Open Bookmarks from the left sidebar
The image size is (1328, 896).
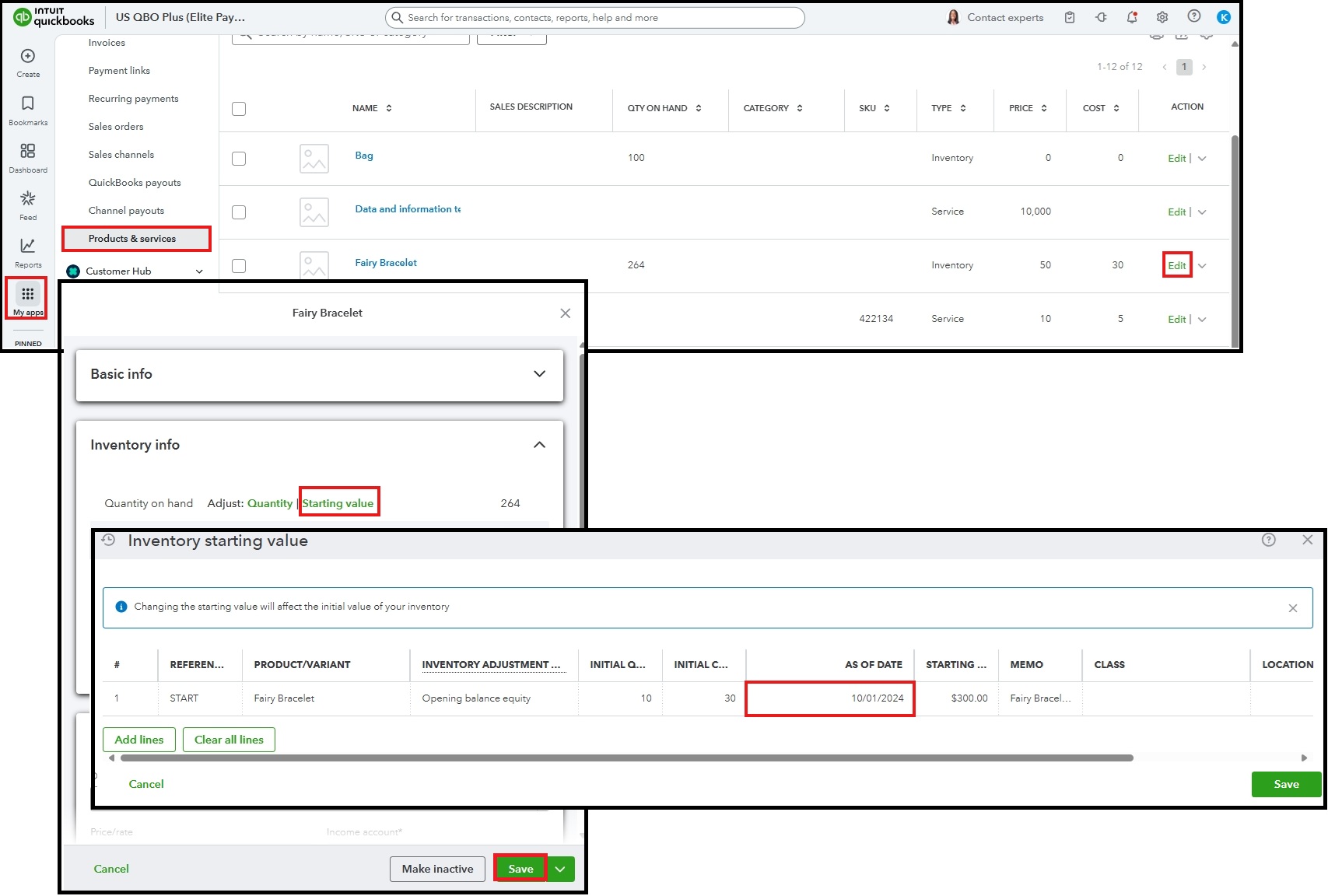[28, 104]
